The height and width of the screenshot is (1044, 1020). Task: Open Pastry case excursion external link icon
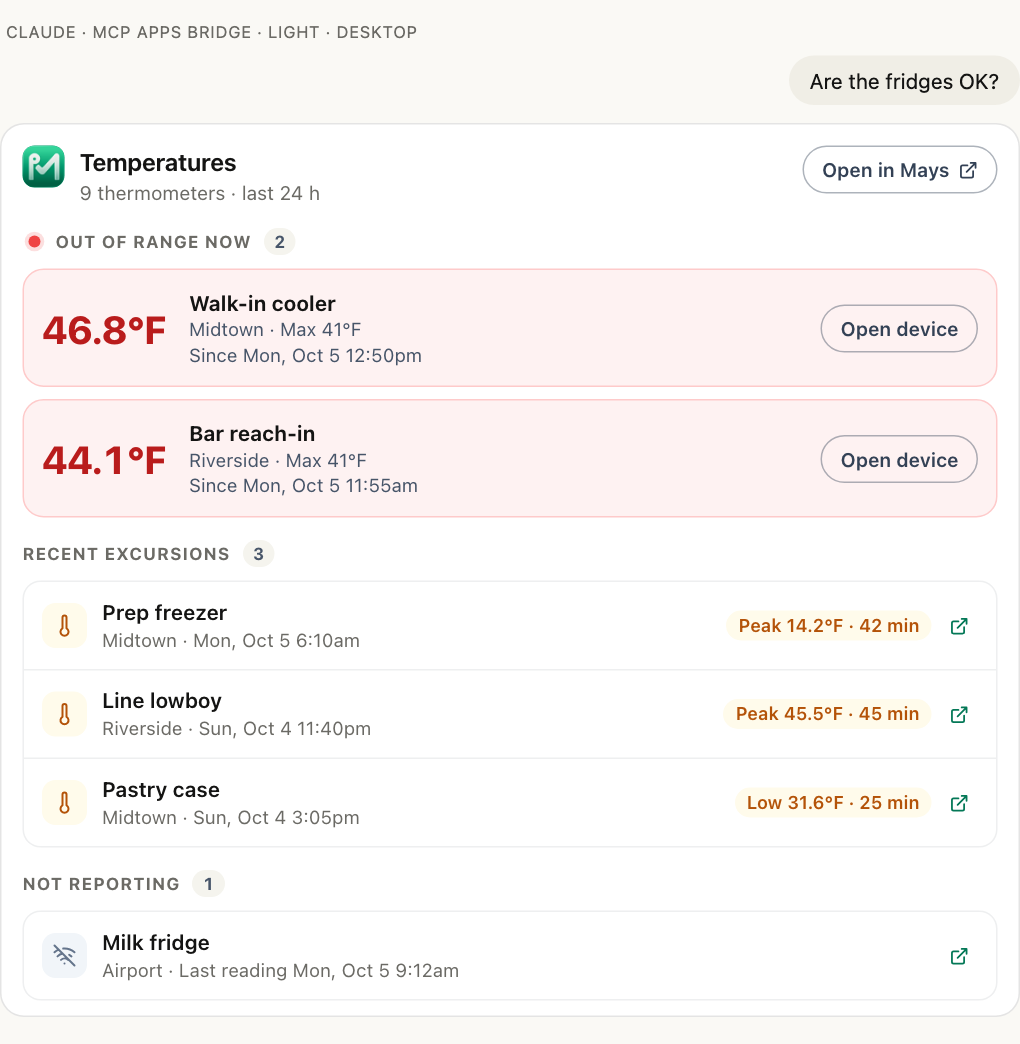[x=959, y=803]
